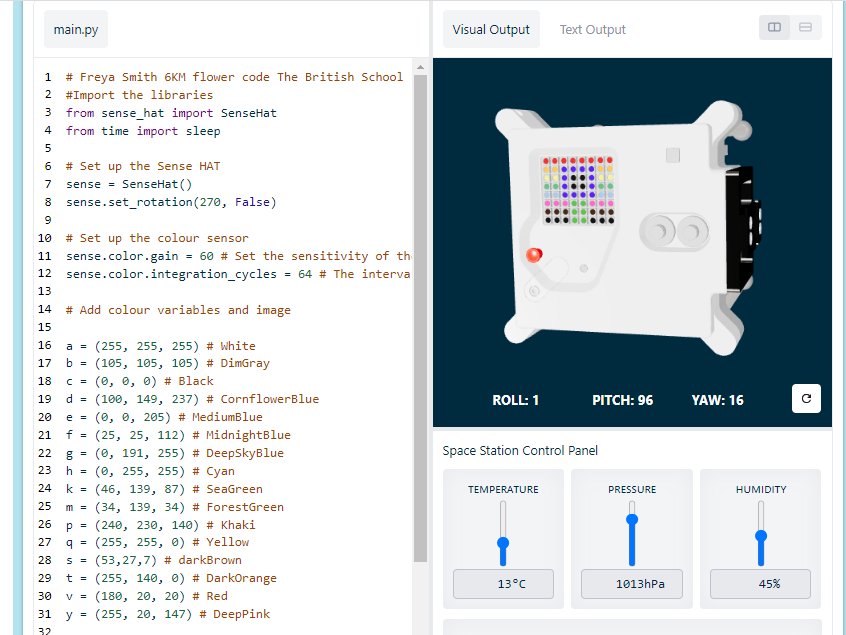Click line 1 Freya Smith comment
The height and width of the screenshot is (635, 846).
(234, 77)
